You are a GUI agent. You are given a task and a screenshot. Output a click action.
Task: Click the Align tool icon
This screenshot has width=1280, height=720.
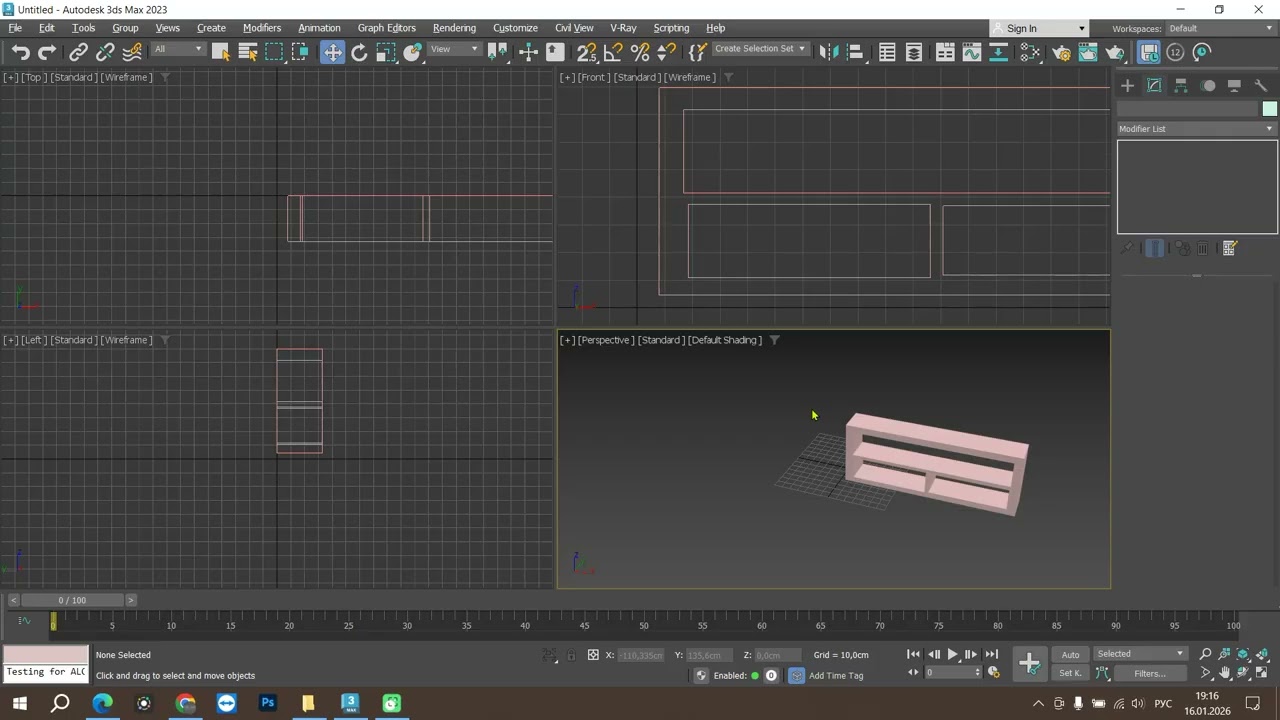tap(855, 52)
